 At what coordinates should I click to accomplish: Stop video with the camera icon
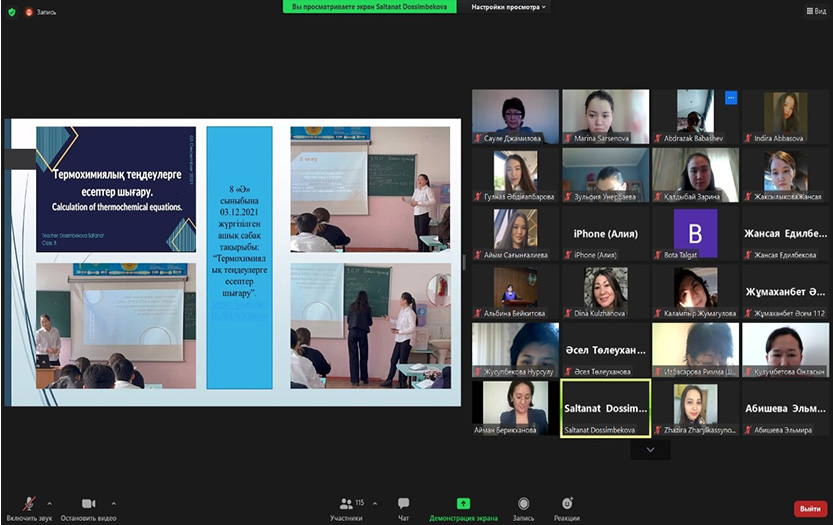[x=88, y=504]
